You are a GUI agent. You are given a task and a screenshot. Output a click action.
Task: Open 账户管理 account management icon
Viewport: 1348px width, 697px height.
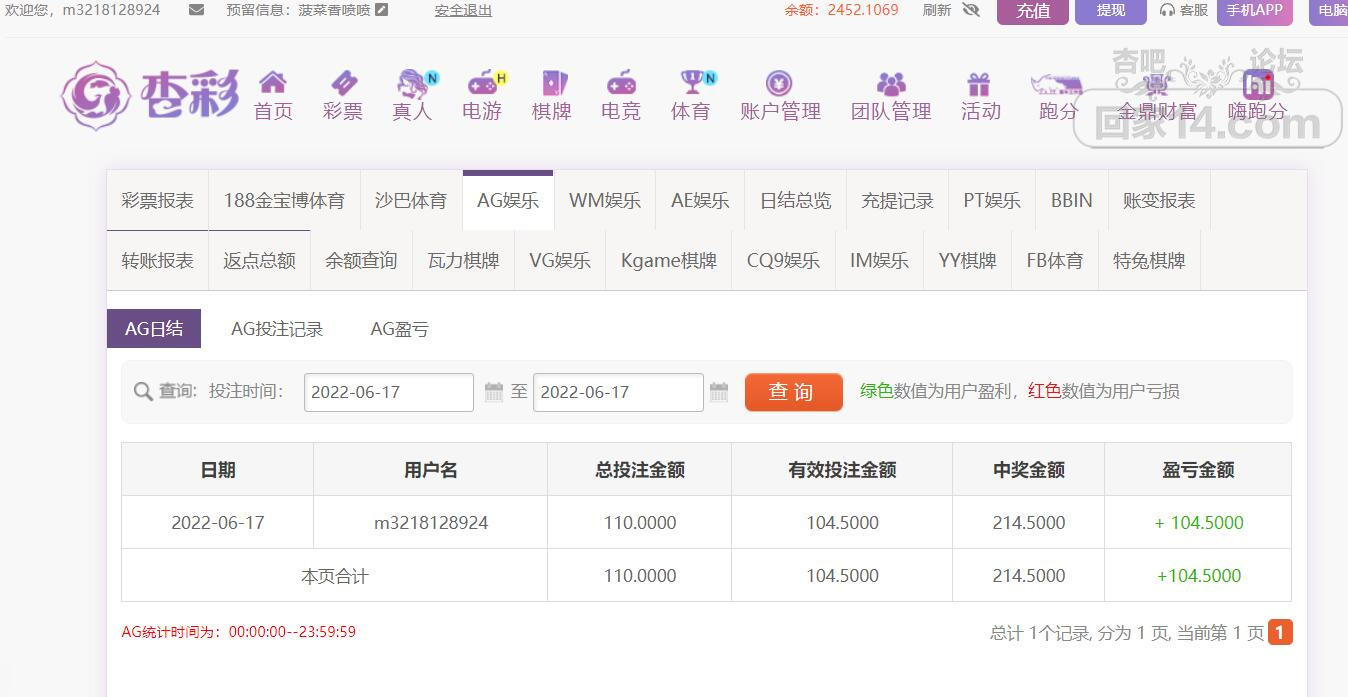pyautogui.click(x=780, y=83)
